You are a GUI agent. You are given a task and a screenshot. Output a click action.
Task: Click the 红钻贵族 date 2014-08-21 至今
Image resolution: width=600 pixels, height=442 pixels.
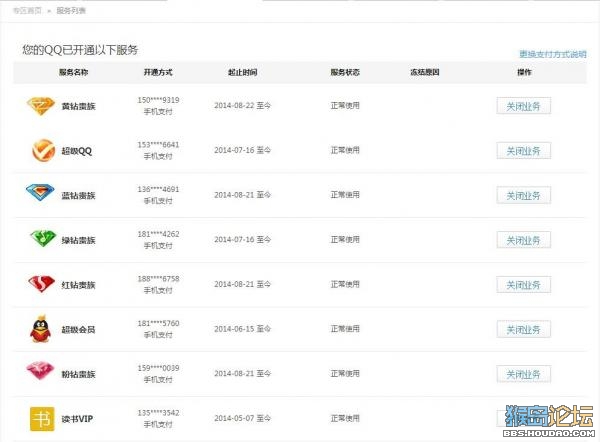point(243,284)
